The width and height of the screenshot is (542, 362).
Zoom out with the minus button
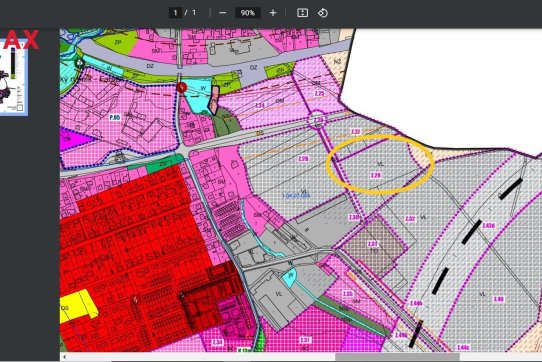(x=223, y=13)
